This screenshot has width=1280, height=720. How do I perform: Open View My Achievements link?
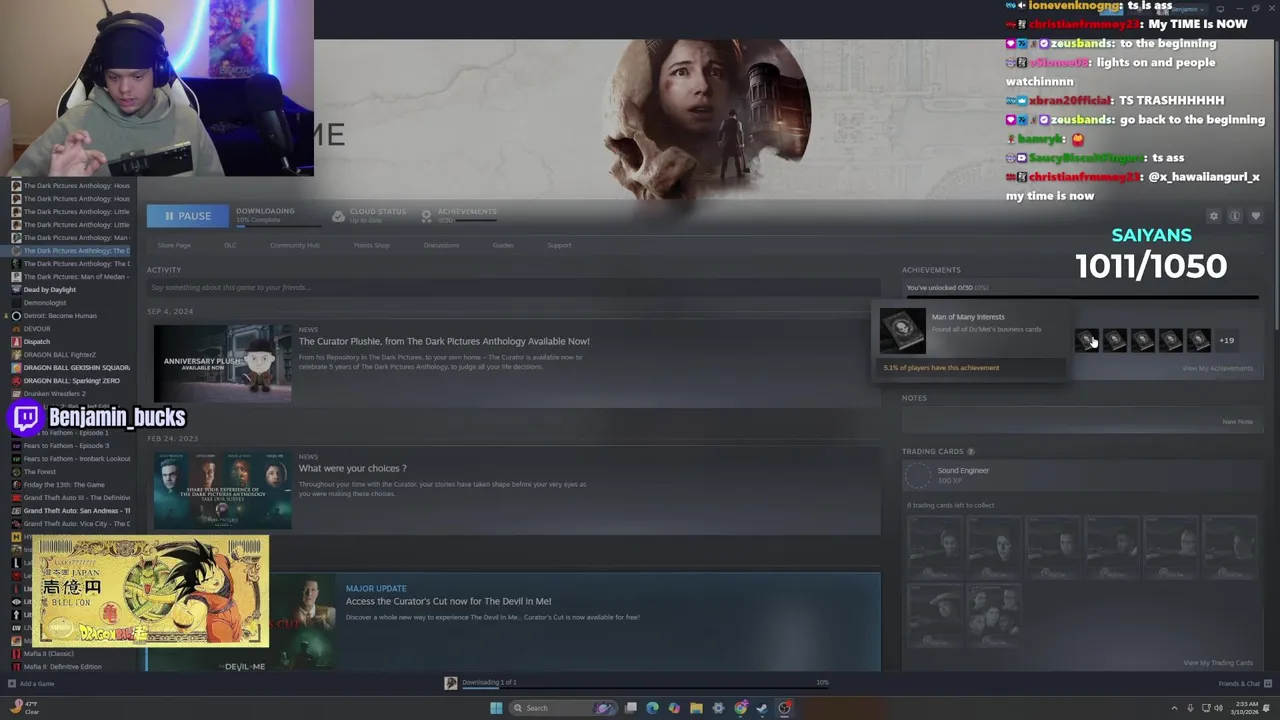1217,368
